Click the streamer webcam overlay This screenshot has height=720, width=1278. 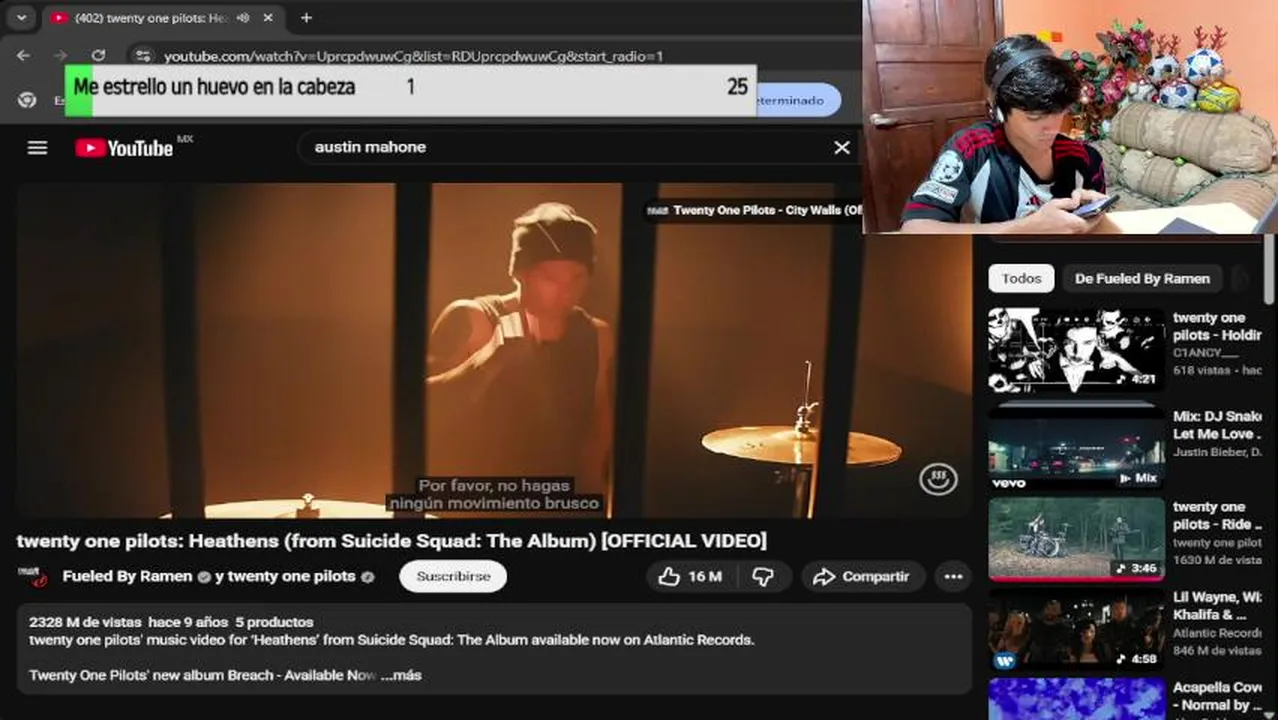[1070, 116]
